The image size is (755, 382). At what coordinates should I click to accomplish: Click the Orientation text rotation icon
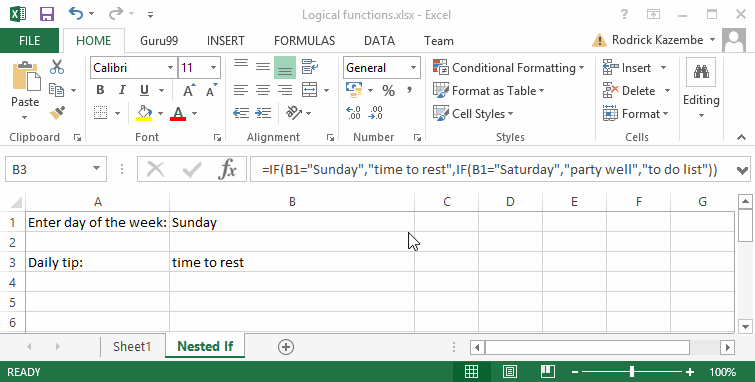294,113
